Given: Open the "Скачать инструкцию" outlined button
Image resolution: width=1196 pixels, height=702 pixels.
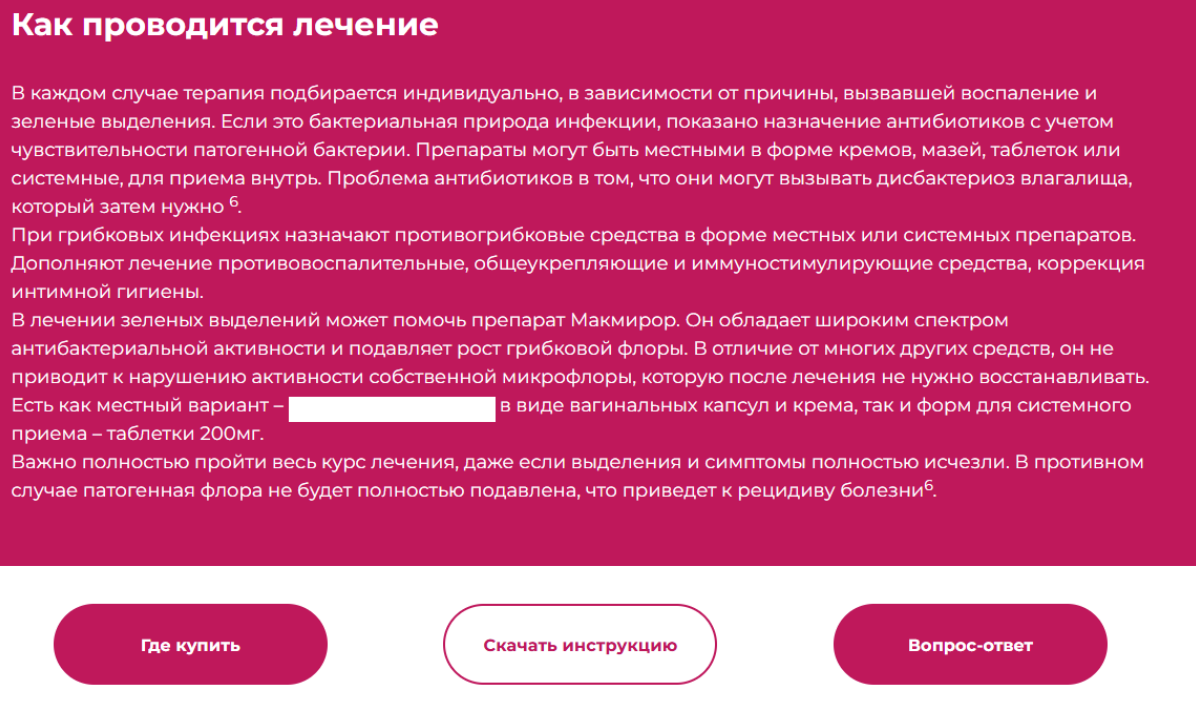Looking at the screenshot, I should tap(580, 645).
